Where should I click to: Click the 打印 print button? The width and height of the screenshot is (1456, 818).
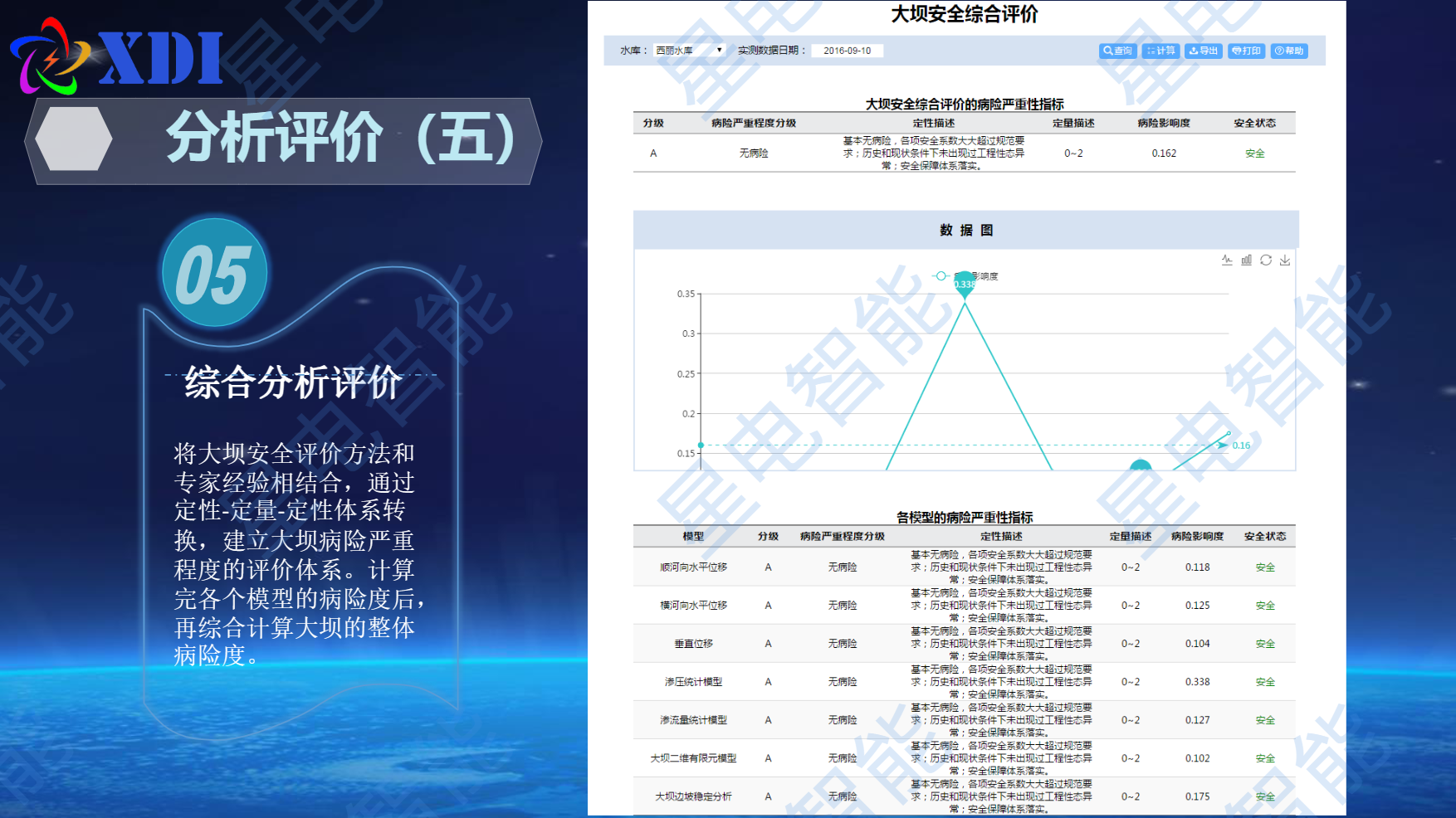tap(1246, 51)
